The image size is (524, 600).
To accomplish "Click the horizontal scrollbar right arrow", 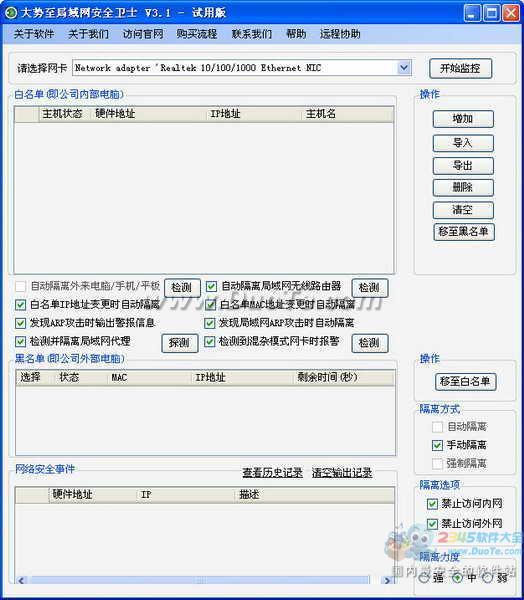I will (387, 580).
